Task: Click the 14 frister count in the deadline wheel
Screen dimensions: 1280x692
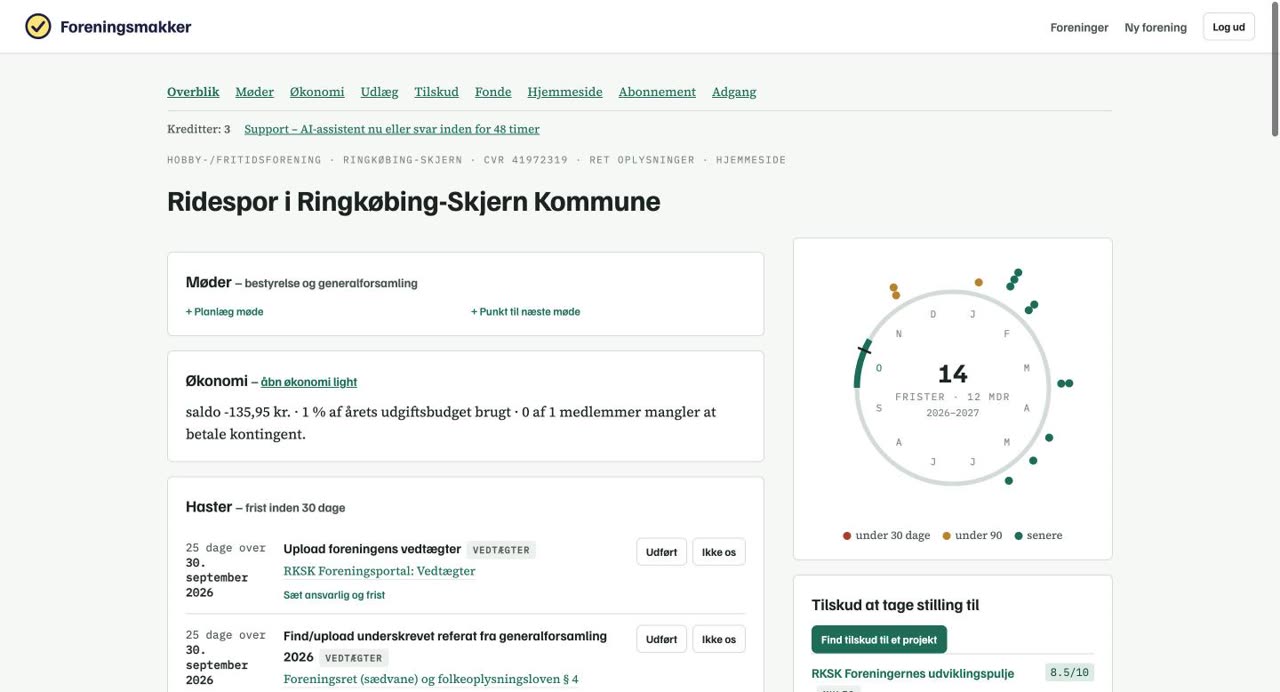Action: click(x=953, y=374)
